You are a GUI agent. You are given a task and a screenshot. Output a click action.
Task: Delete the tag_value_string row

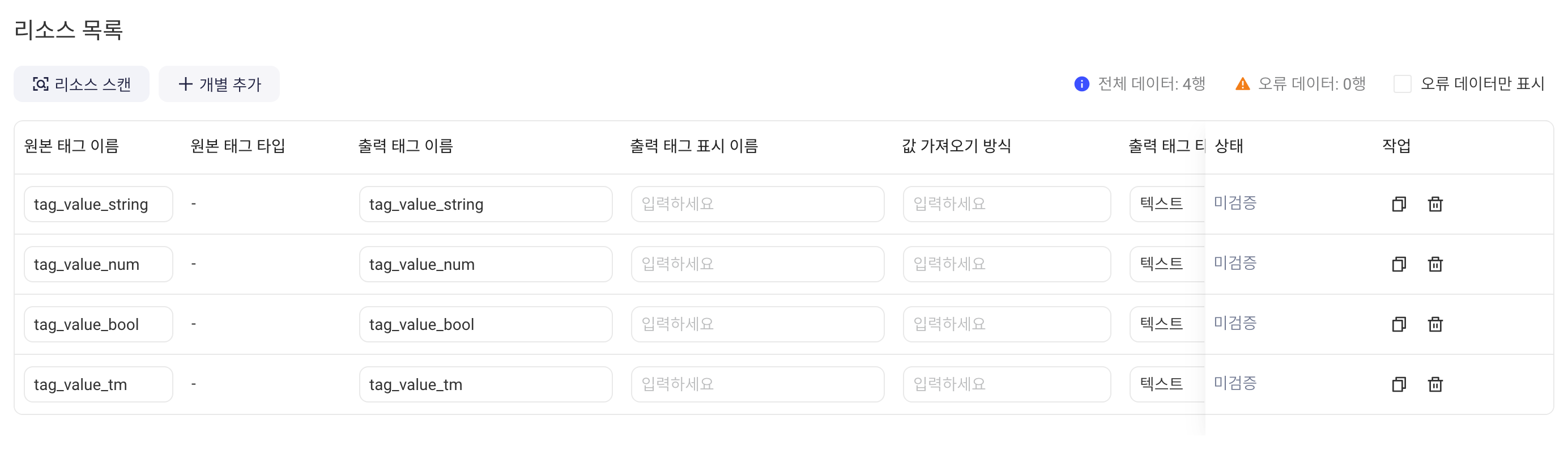[1435, 204]
